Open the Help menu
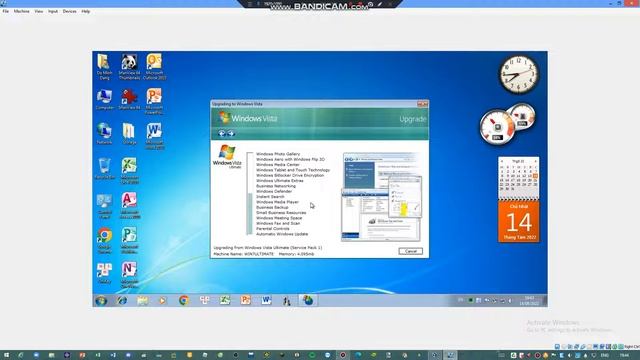 coord(86,11)
